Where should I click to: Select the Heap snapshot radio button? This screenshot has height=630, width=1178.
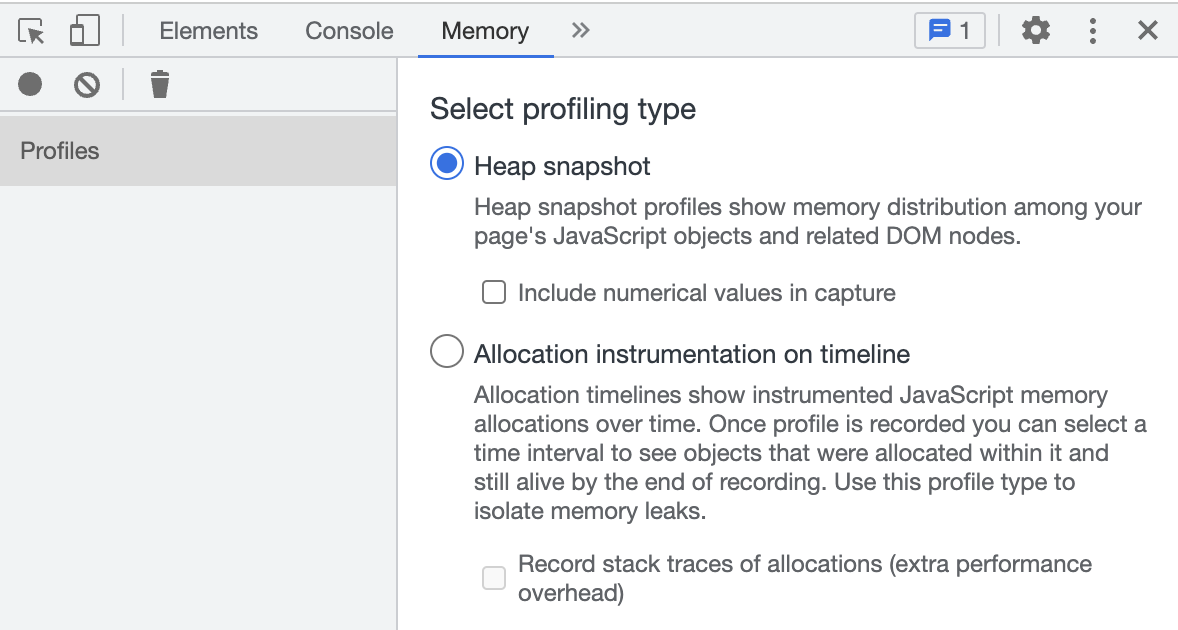pyautogui.click(x=447, y=164)
